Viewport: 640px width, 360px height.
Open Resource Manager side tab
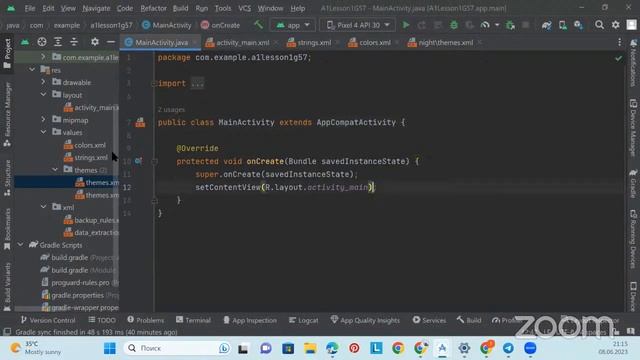coord(7,115)
